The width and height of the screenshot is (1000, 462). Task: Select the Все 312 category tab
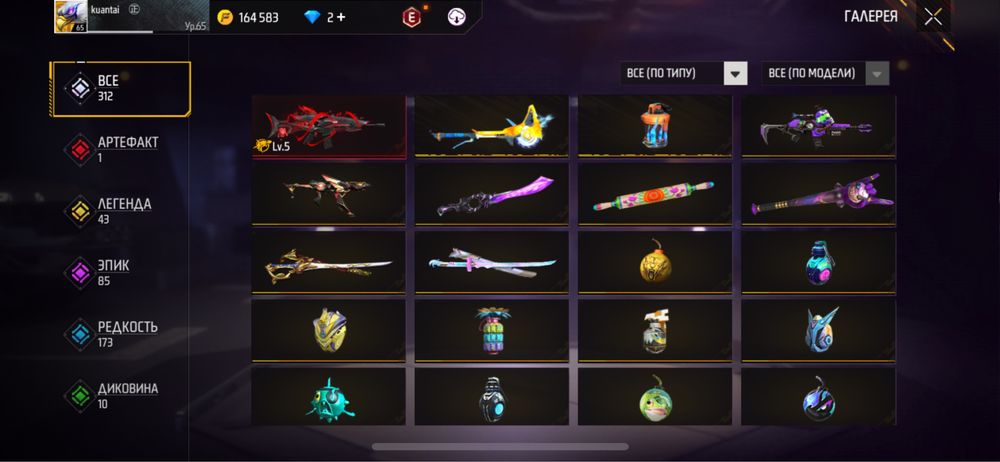[x=121, y=89]
